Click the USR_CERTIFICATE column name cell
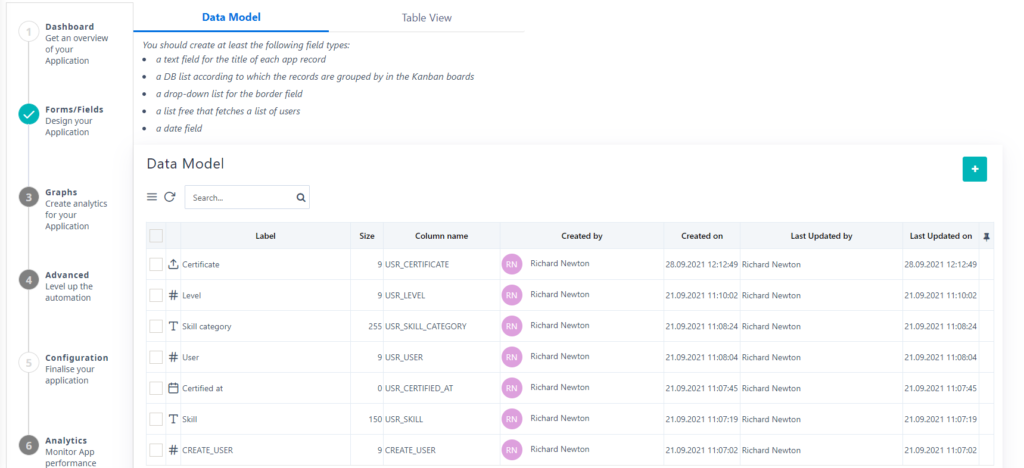This screenshot has height=468, width=1024. tap(442, 264)
